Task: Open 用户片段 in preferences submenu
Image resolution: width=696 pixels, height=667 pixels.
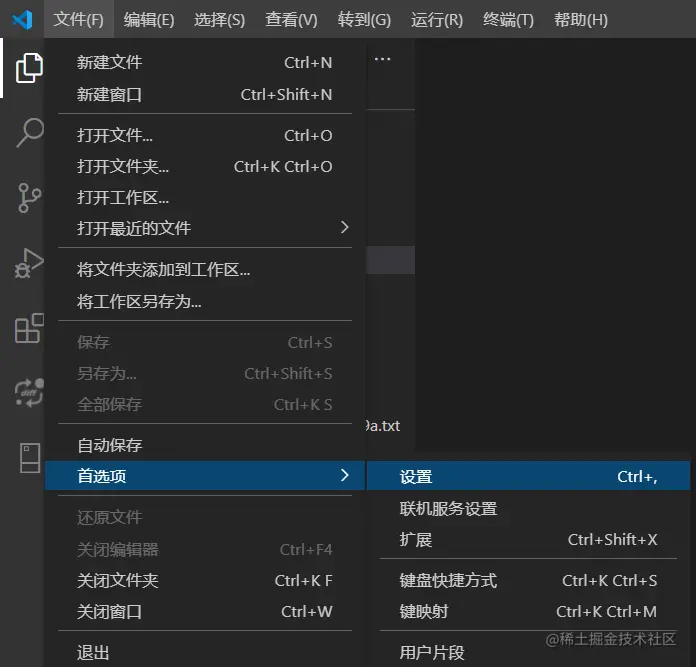Action: coord(528,652)
